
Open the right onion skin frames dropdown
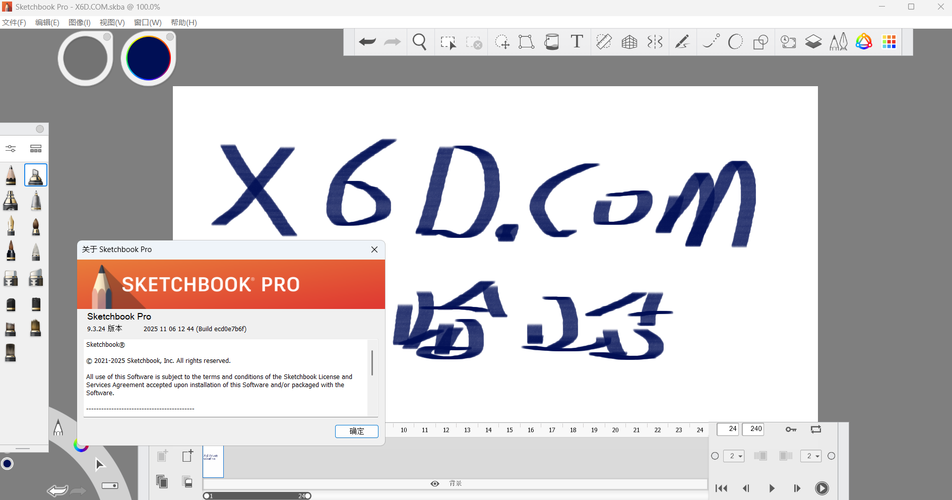point(812,456)
